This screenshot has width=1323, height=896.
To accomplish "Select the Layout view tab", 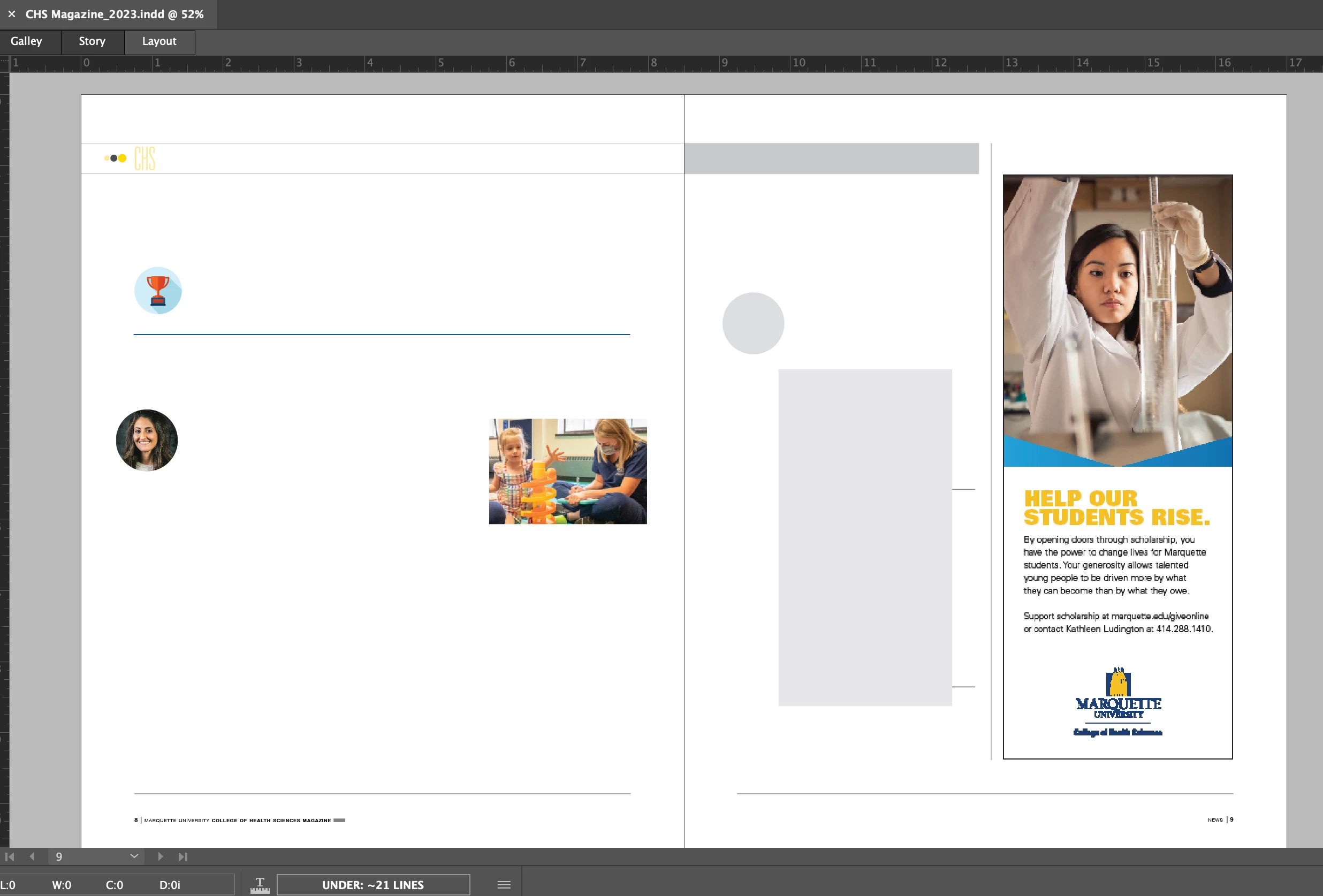I will click(159, 41).
